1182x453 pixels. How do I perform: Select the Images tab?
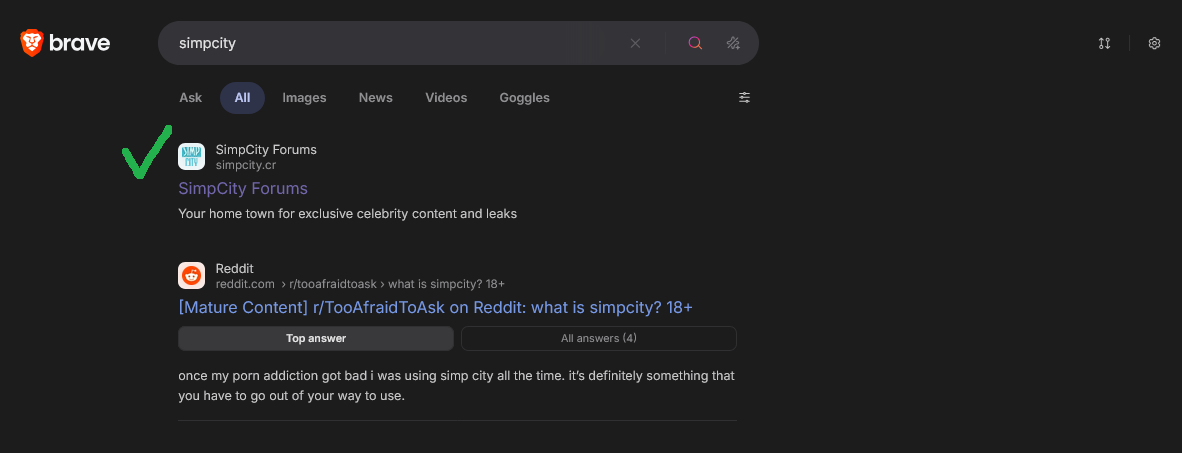coord(304,98)
